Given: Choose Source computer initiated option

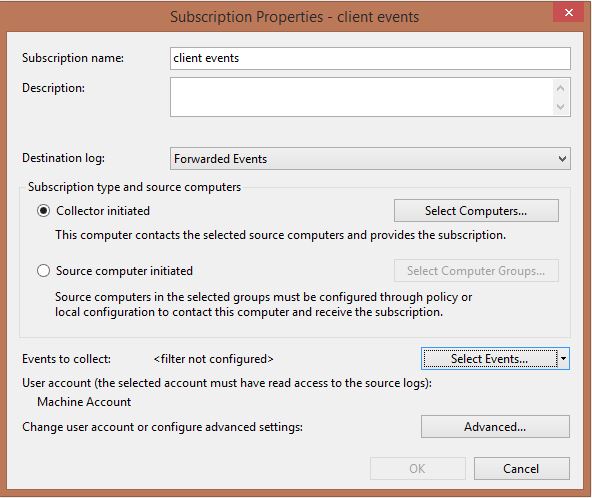Looking at the screenshot, I should 43,271.
